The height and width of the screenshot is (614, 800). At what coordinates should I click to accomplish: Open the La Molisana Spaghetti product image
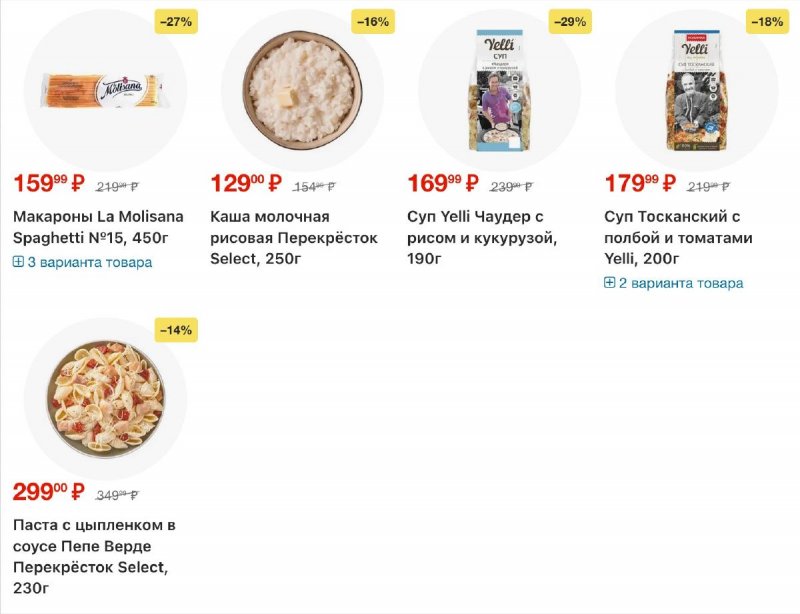click(x=105, y=90)
